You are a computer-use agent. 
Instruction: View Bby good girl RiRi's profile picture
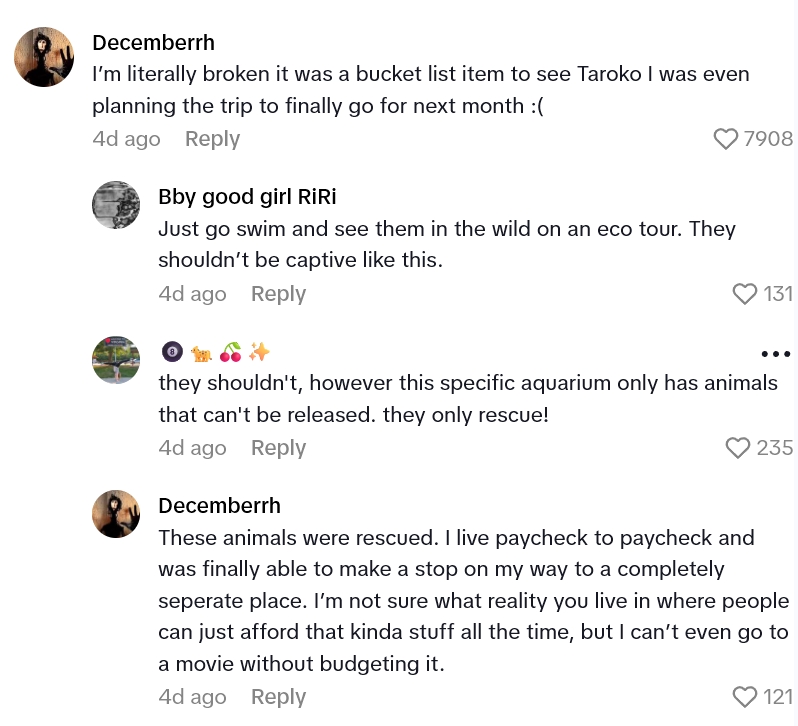tap(116, 205)
